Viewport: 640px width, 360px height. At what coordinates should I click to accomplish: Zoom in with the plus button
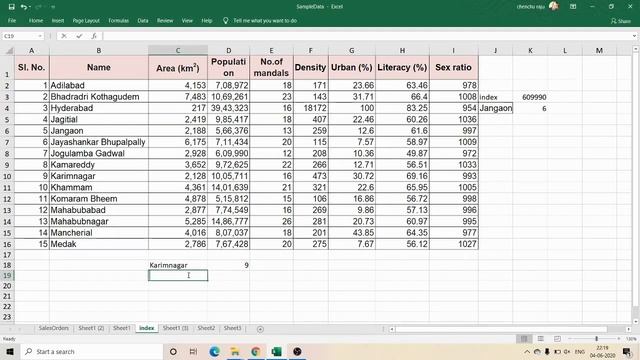(619, 339)
